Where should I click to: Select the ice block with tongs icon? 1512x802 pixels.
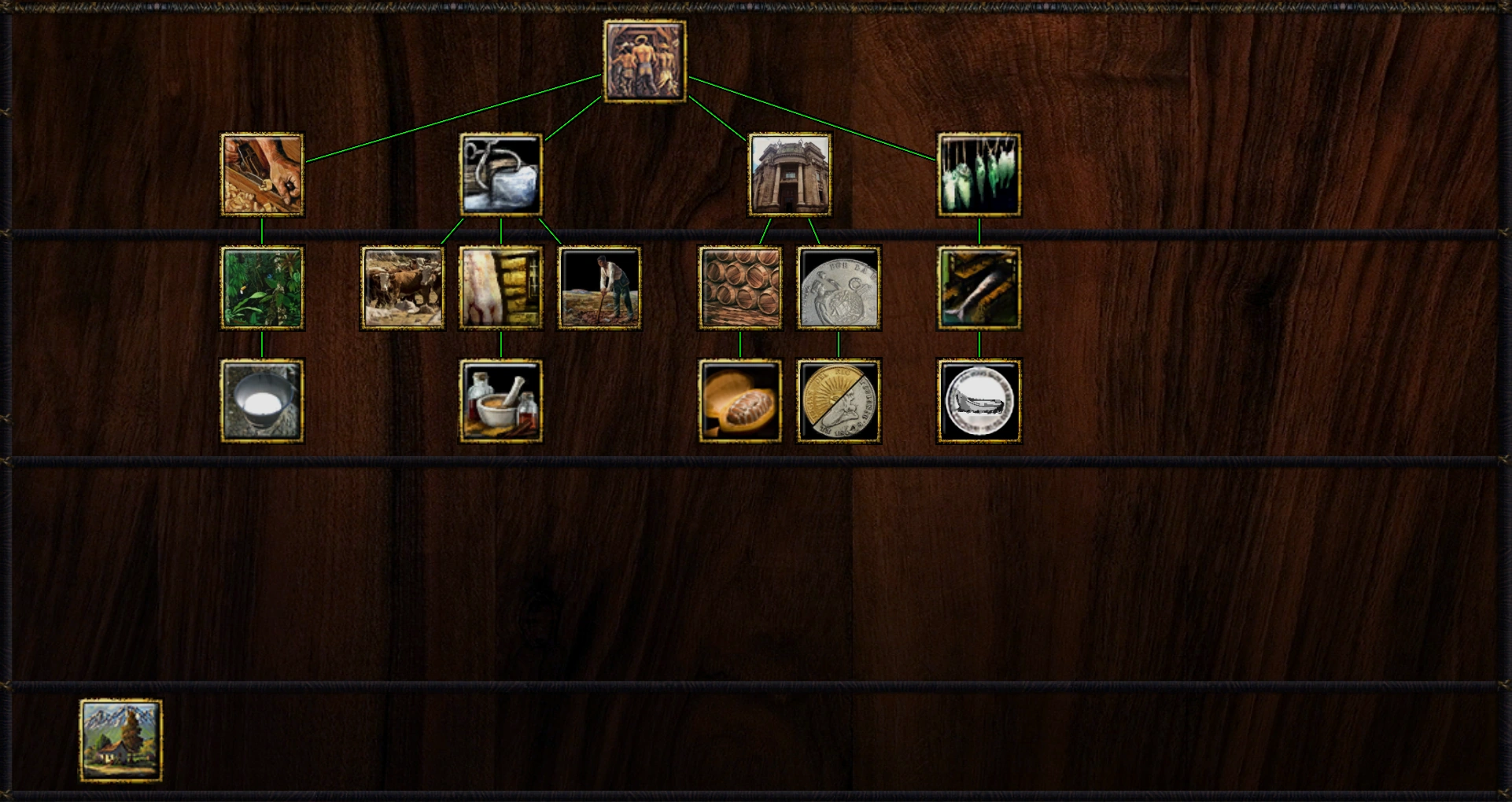[501, 175]
